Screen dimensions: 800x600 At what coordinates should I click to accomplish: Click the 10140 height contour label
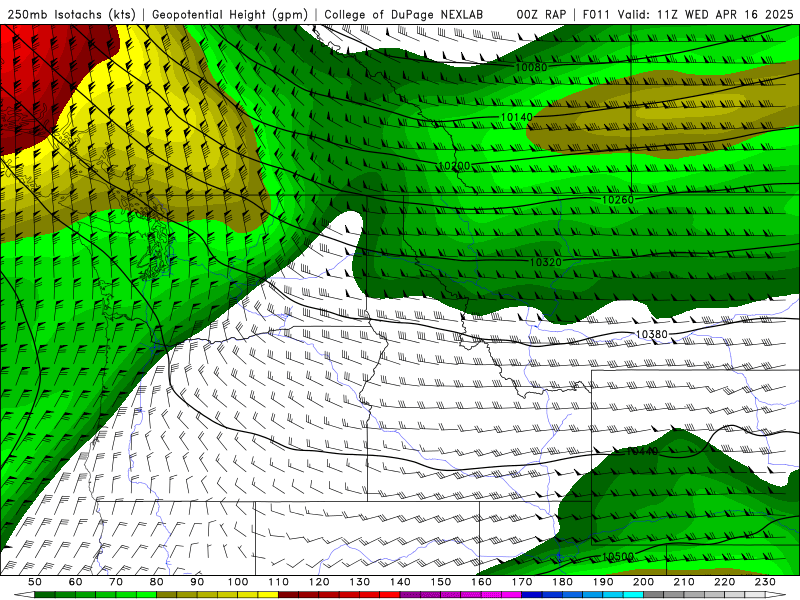516,117
